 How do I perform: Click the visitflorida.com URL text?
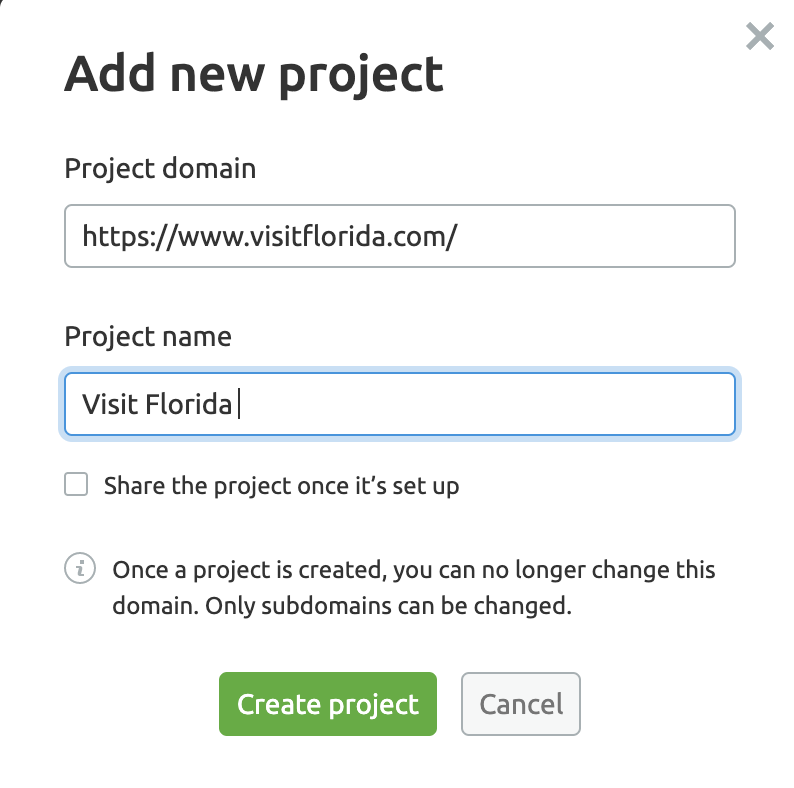pyautogui.click(x=270, y=237)
